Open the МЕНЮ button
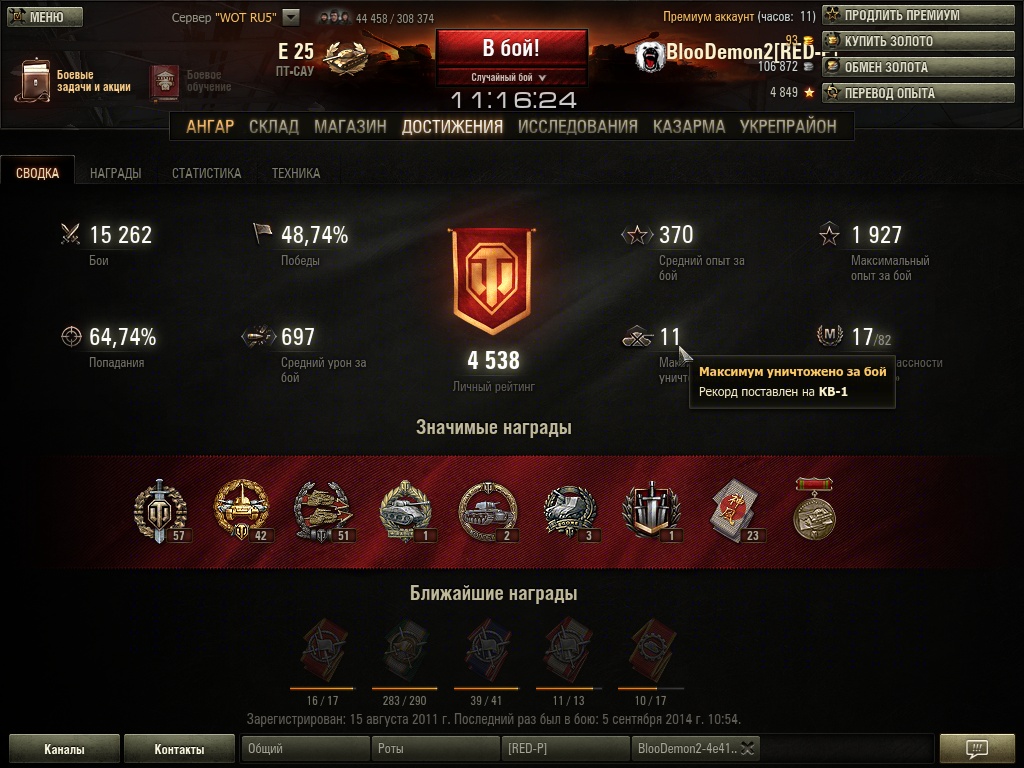The width and height of the screenshot is (1024, 768). 45,16
